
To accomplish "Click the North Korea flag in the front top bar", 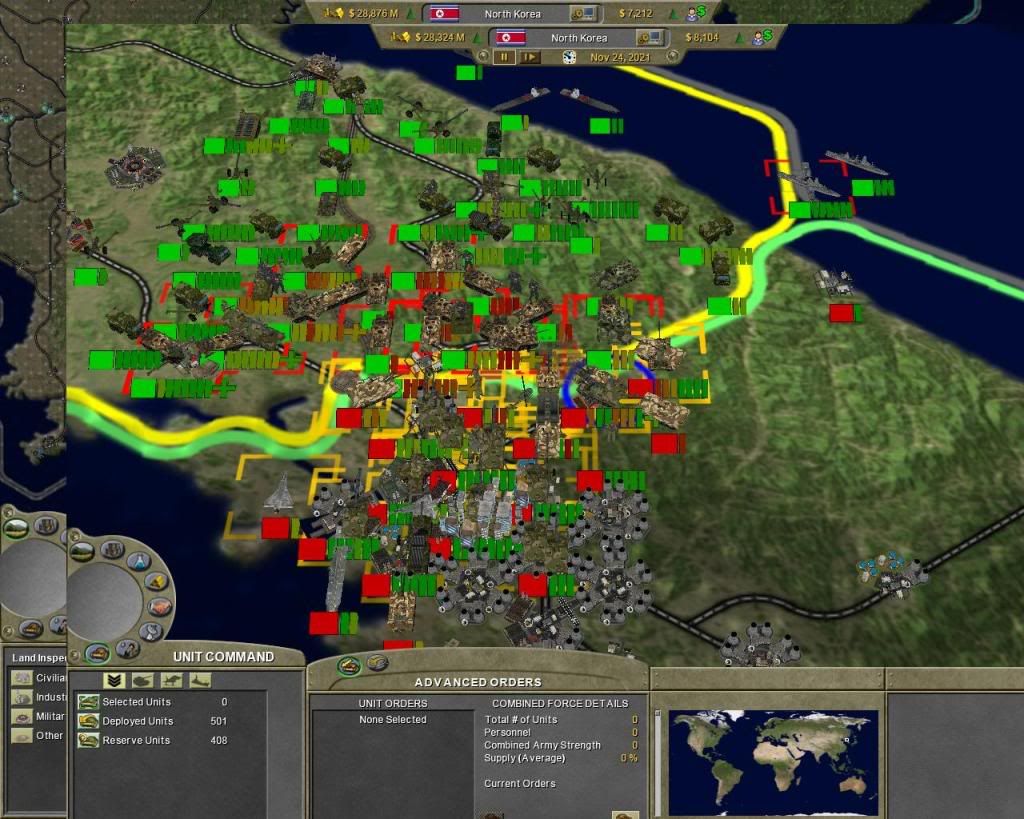I will (x=511, y=37).
